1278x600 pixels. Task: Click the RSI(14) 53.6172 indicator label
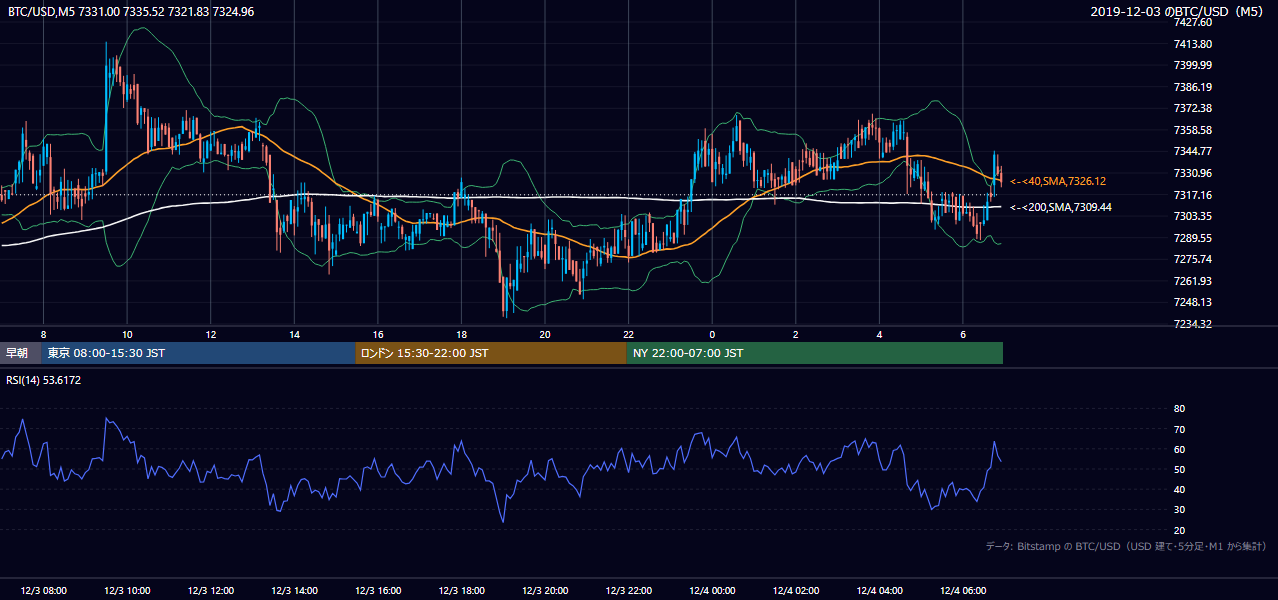[x=44, y=380]
